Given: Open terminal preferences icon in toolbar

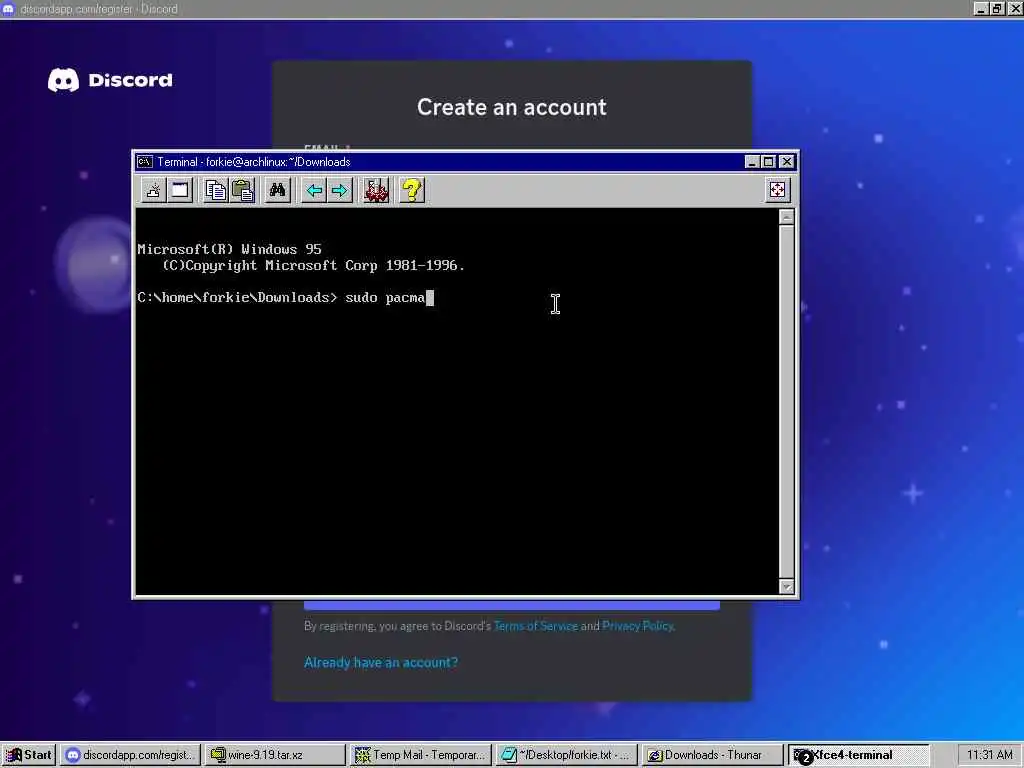Looking at the screenshot, I should pyautogui.click(x=376, y=191).
